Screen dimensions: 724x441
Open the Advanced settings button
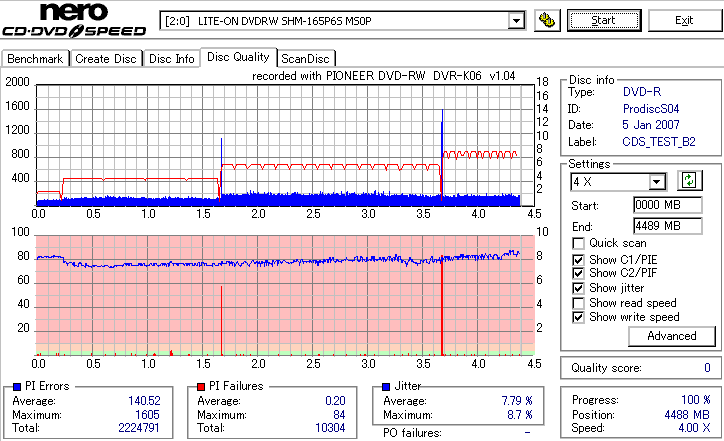coord(672,336)
